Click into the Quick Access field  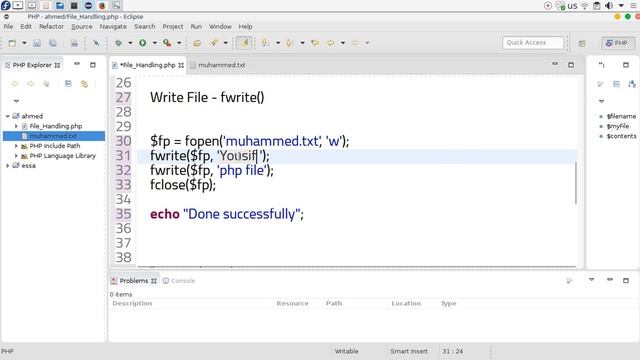pyautogui.click(x=533, y=42)
